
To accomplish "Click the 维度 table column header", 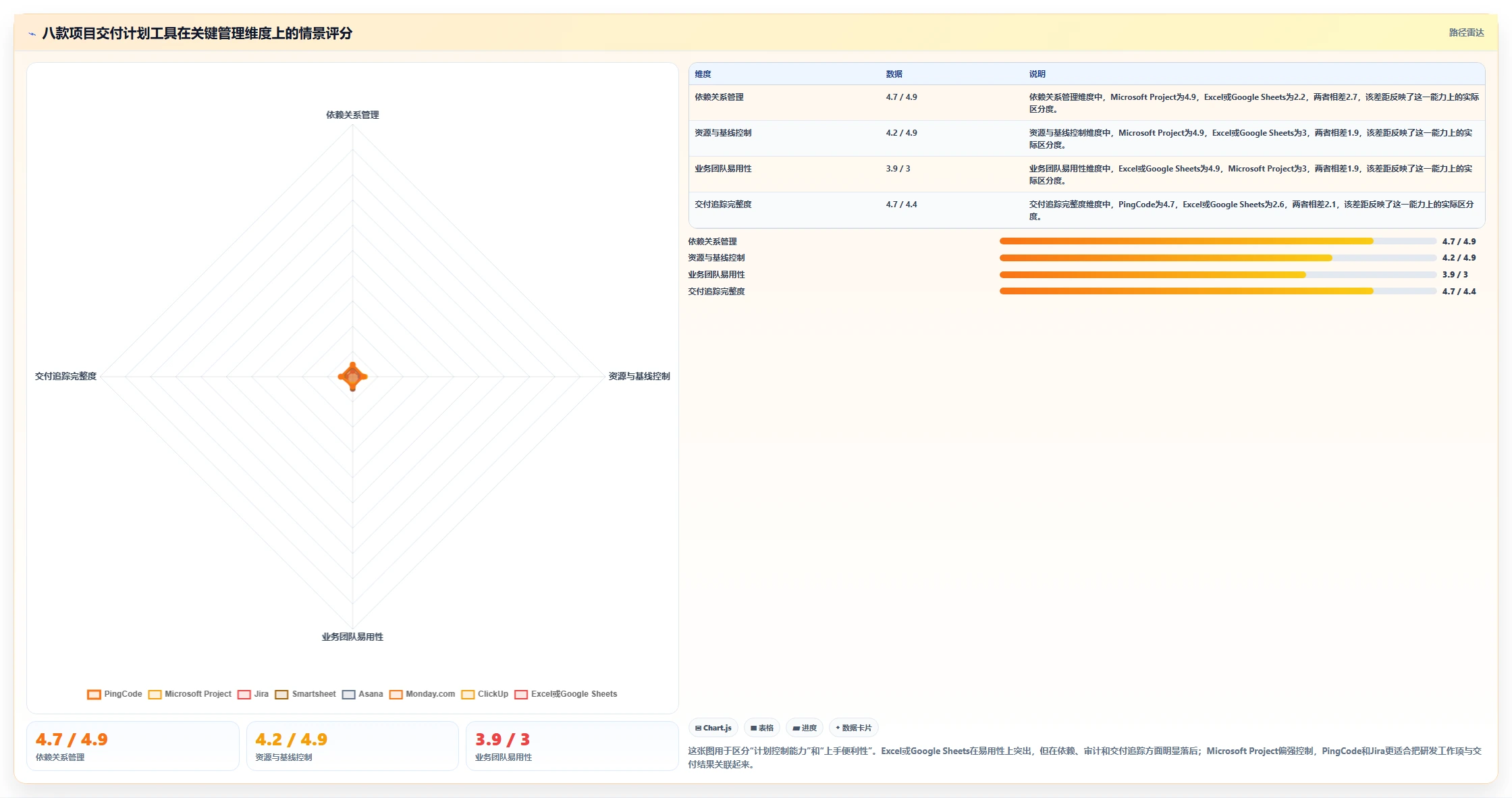I will (x=703, y=74).
